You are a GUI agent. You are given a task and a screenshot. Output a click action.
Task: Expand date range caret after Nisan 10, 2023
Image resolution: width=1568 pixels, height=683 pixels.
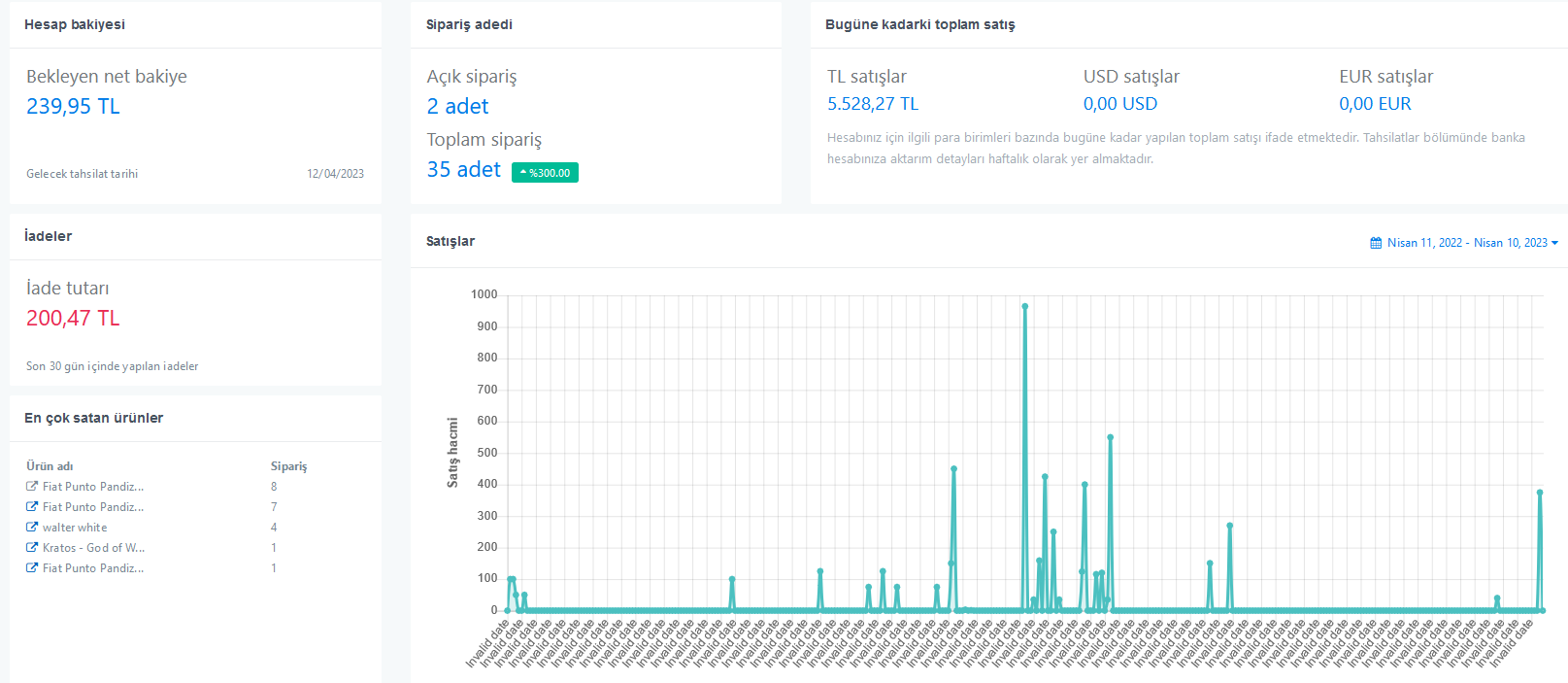tap(1554, 243)
